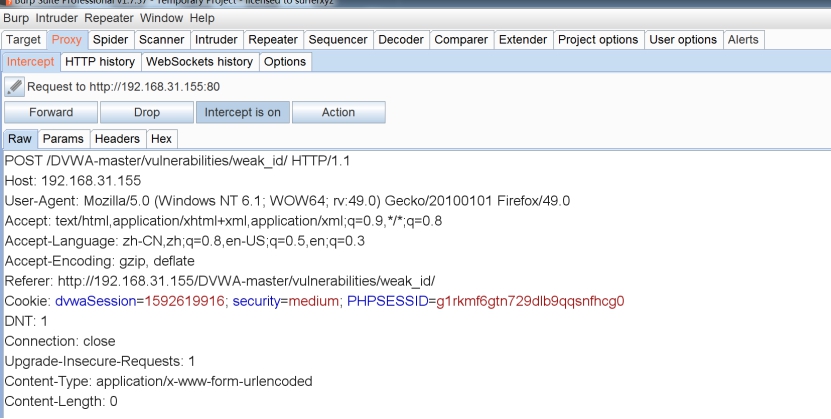Toggle the Intercept is on button
This screenshot has width=831, height=419.
tap(243, 112)
